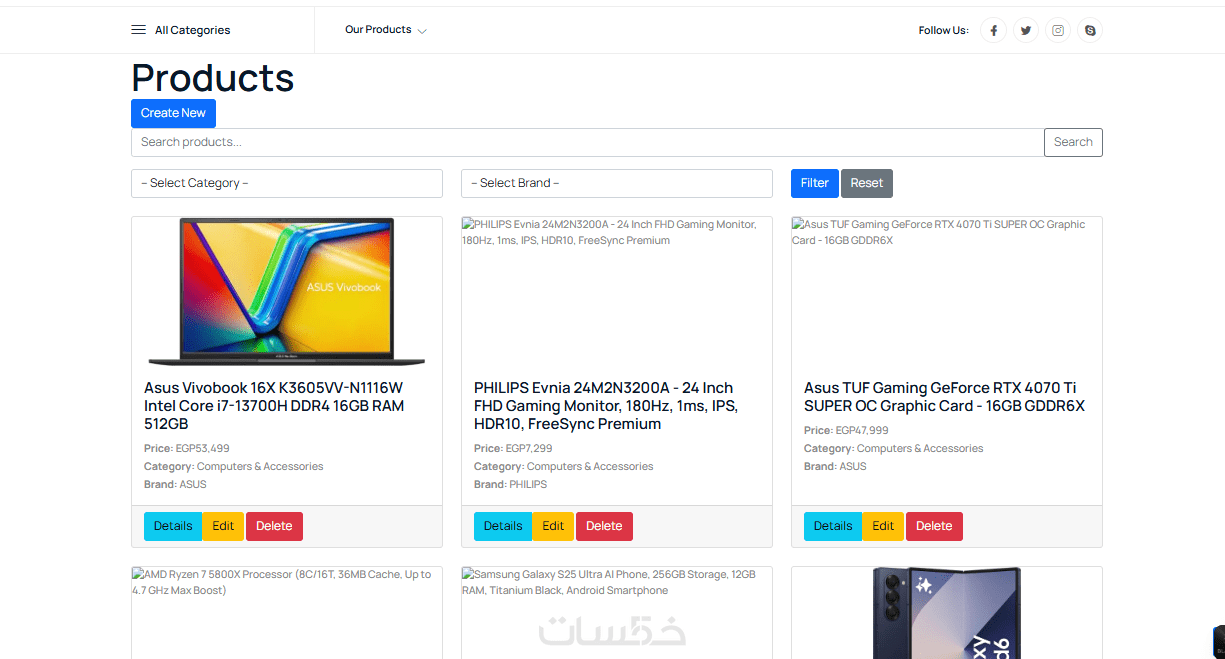The width and height of the screenshot is (1225, 659).
Task: Click the Follow Us label
Action: tap(944, 30)
